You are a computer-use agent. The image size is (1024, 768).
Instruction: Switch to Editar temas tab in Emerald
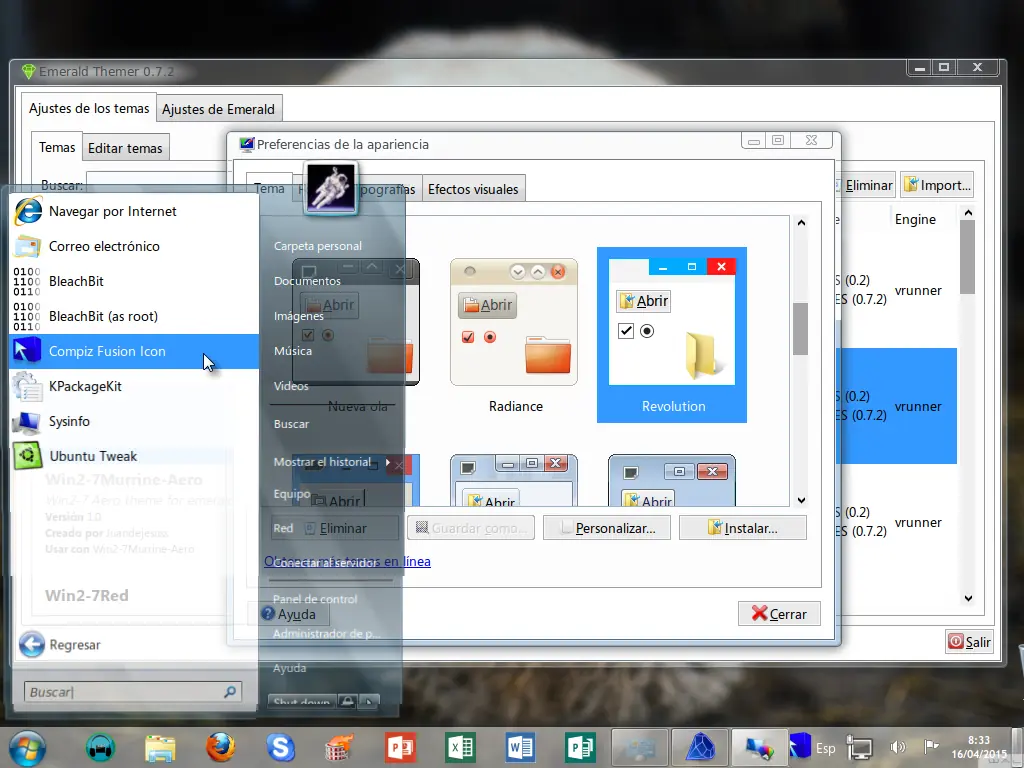point(125,148)
